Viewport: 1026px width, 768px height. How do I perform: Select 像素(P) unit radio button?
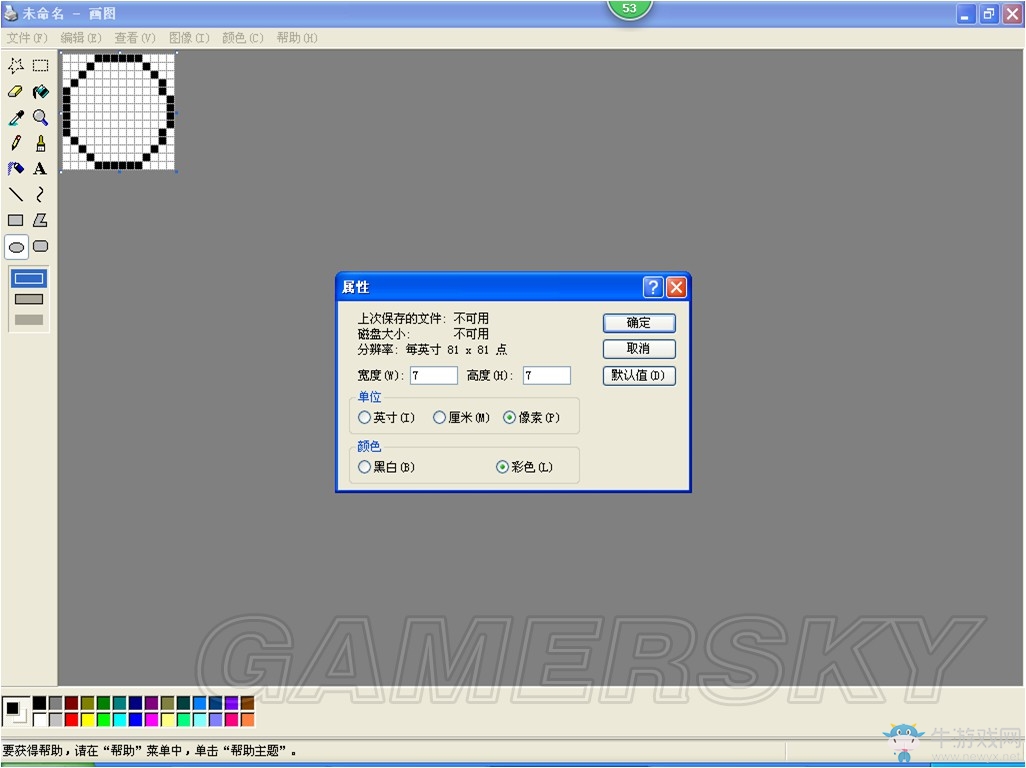[531, 417]
